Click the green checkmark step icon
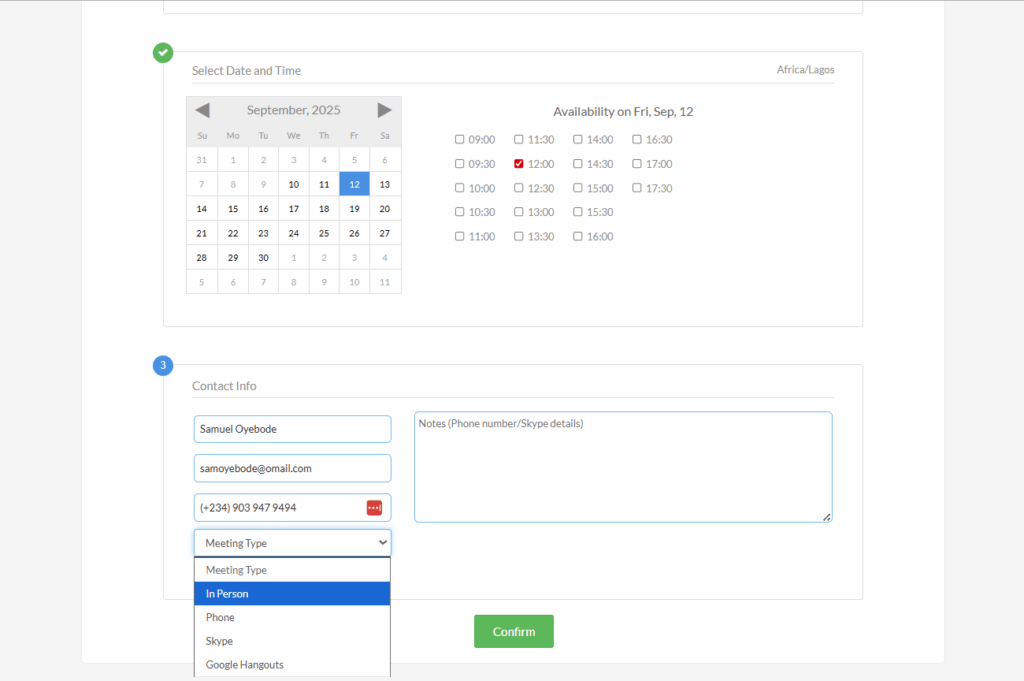This screenshot has width=1024, height=681. 163,52
